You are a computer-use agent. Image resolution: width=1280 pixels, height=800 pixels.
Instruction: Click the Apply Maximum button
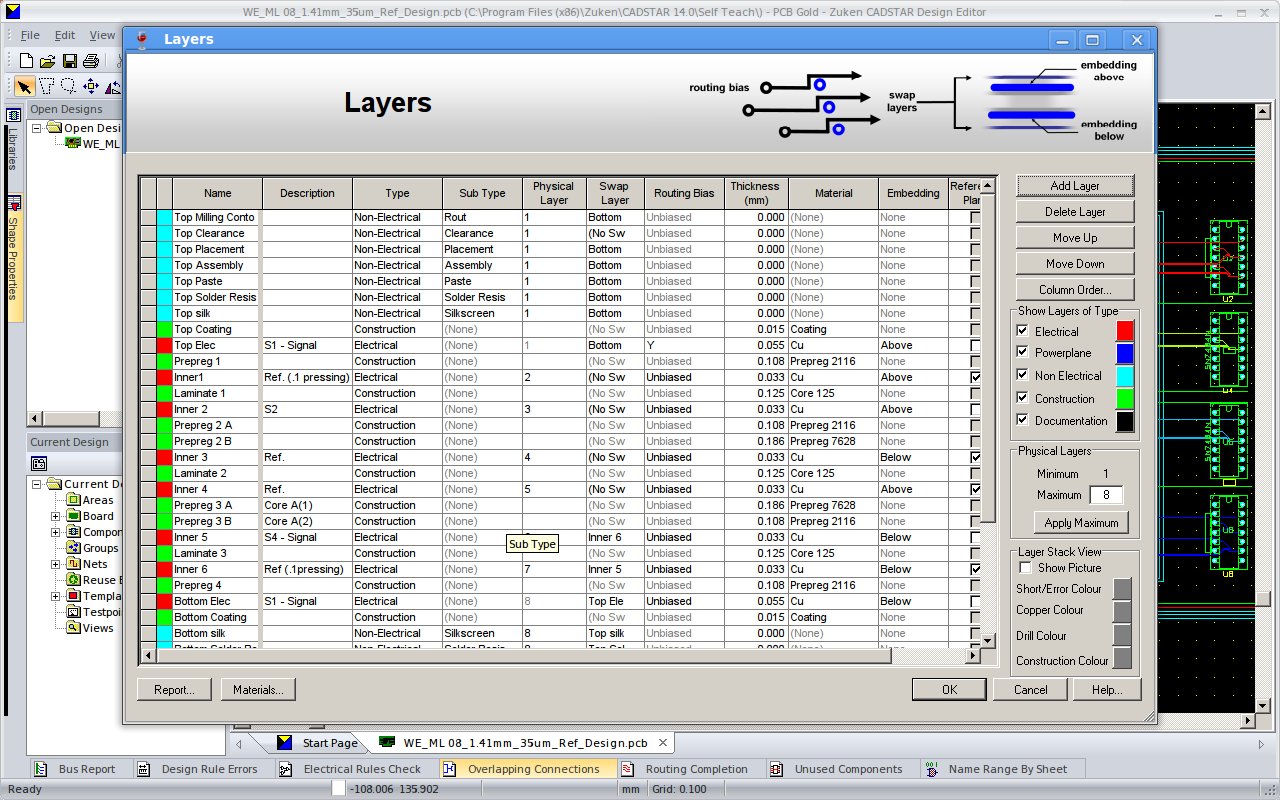tap(1081, 523)
